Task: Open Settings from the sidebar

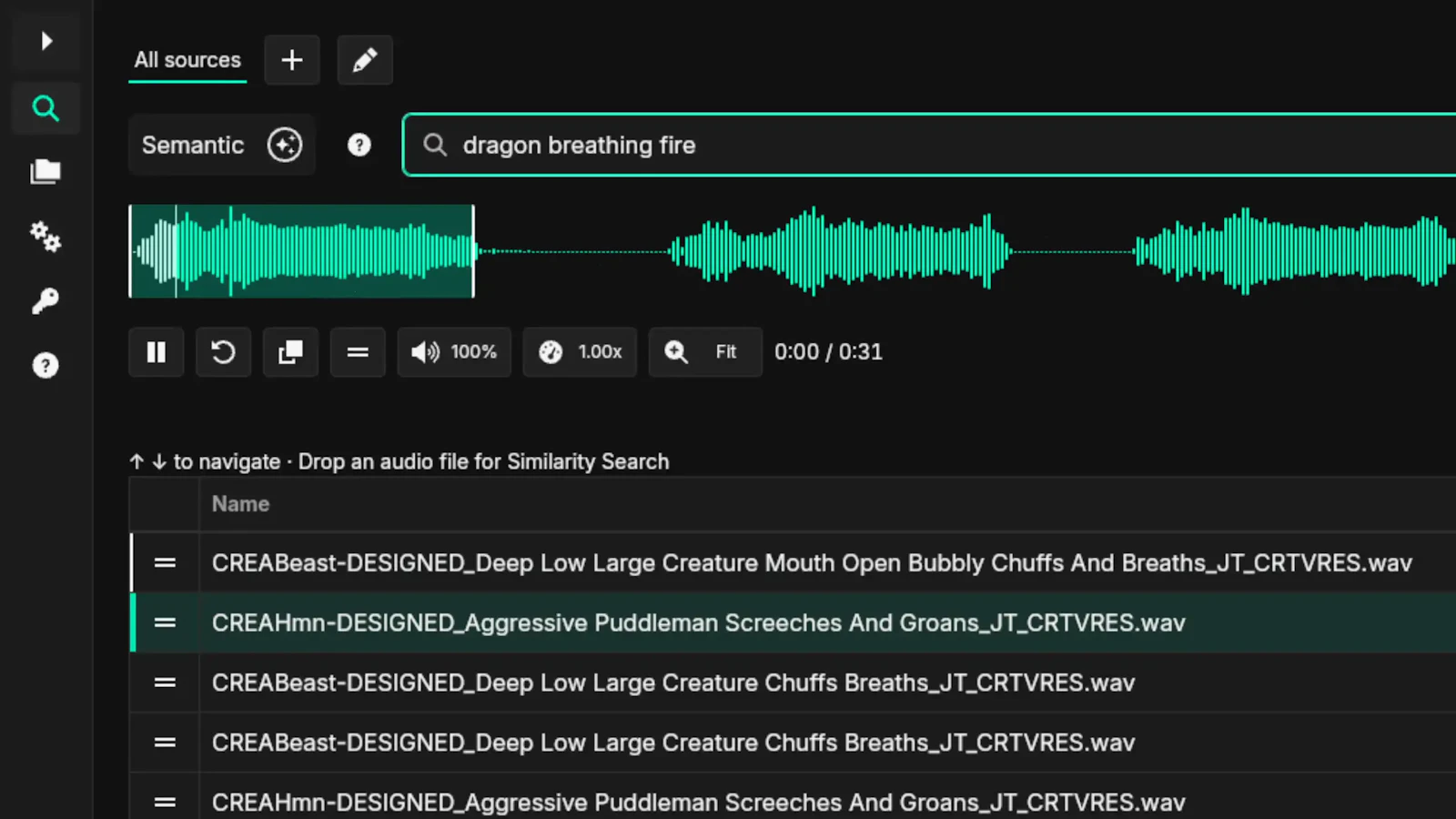Action: point(45,237)
